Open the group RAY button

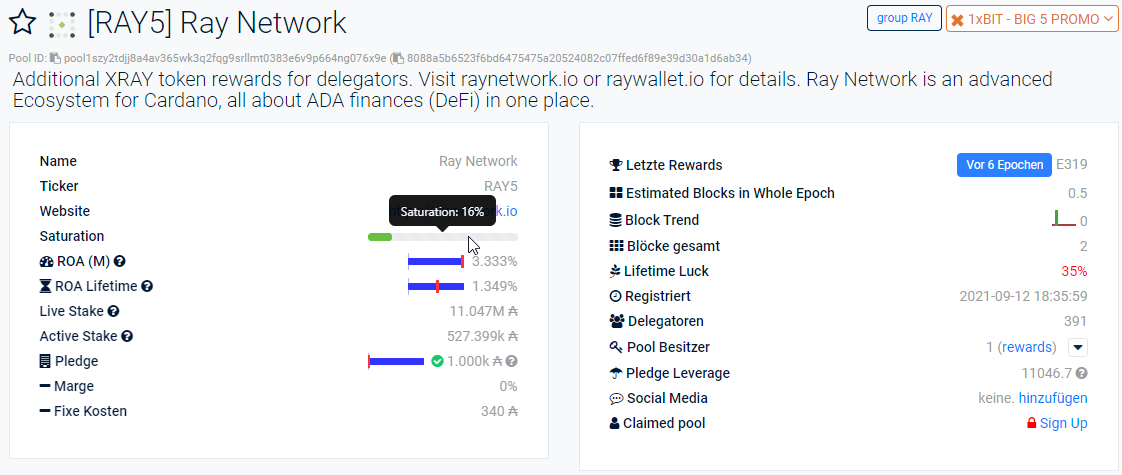click(x=904, y=18)
